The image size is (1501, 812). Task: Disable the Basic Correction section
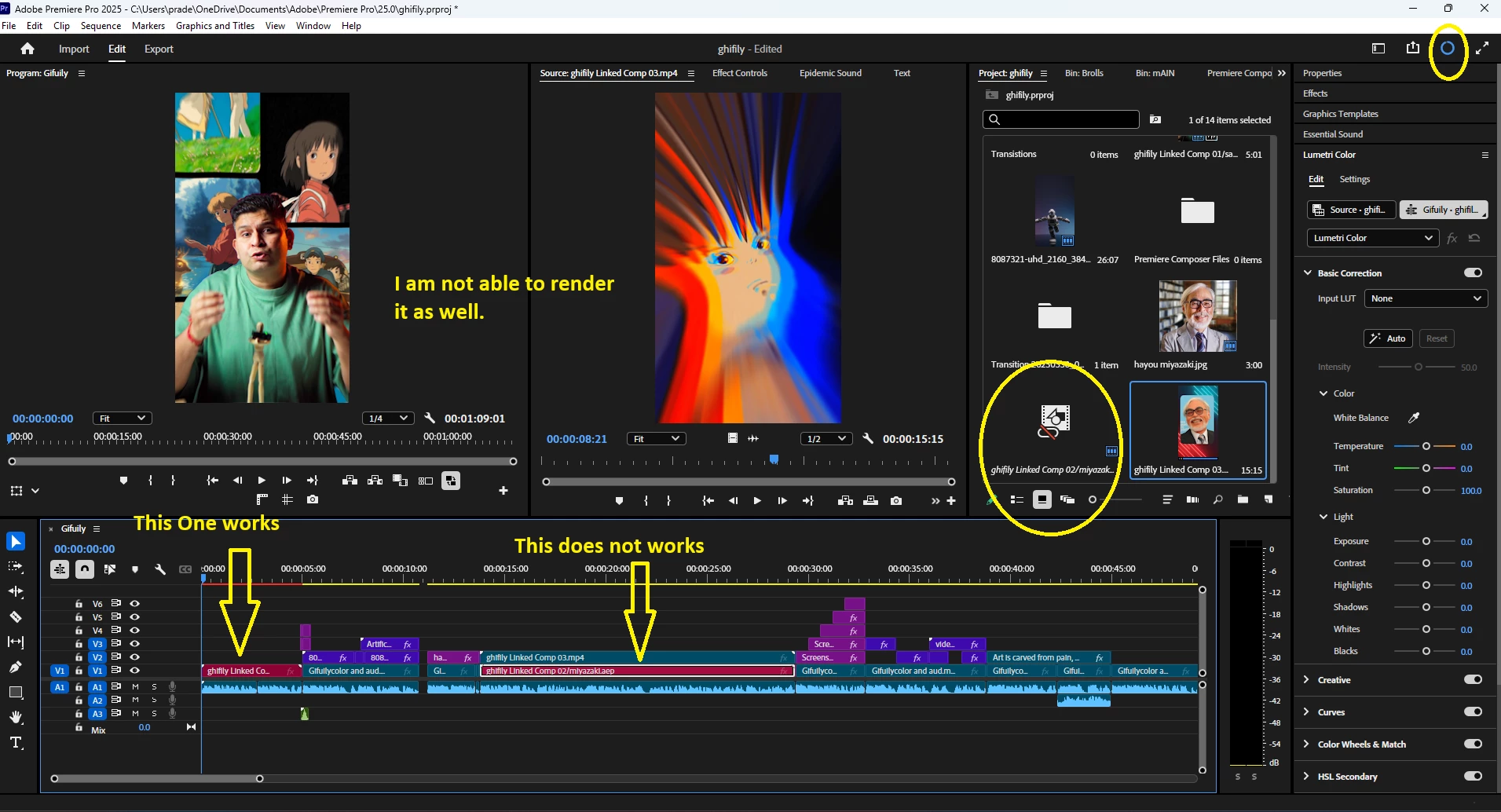point(1473,272)
